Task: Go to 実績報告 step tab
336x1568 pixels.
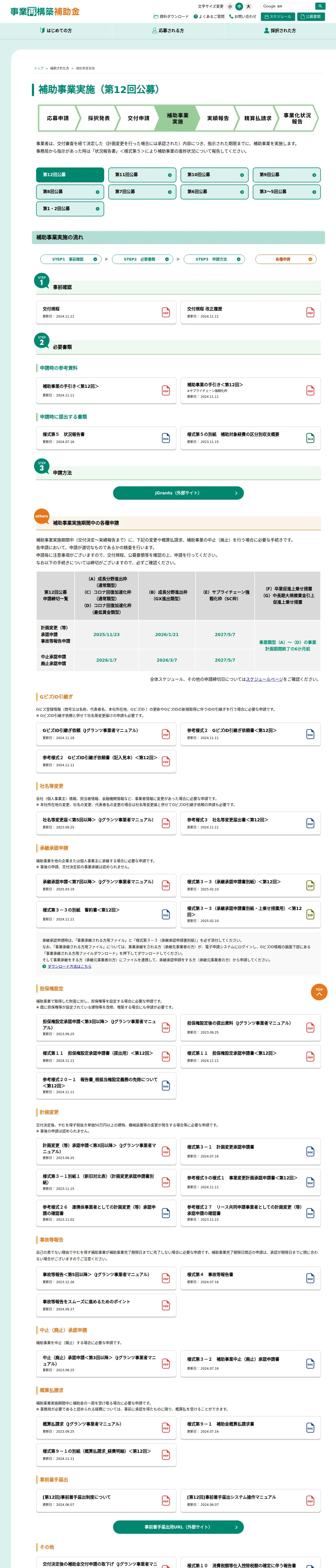Action: pyautogui.click(x=218, y=118)
